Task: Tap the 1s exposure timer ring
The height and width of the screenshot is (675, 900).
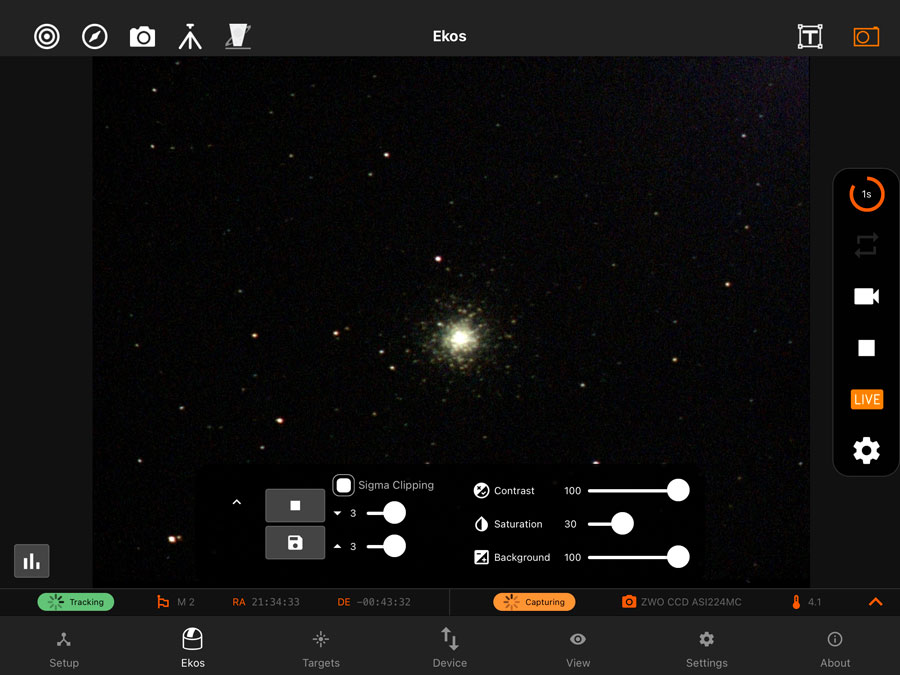Action: pos(866,194)
